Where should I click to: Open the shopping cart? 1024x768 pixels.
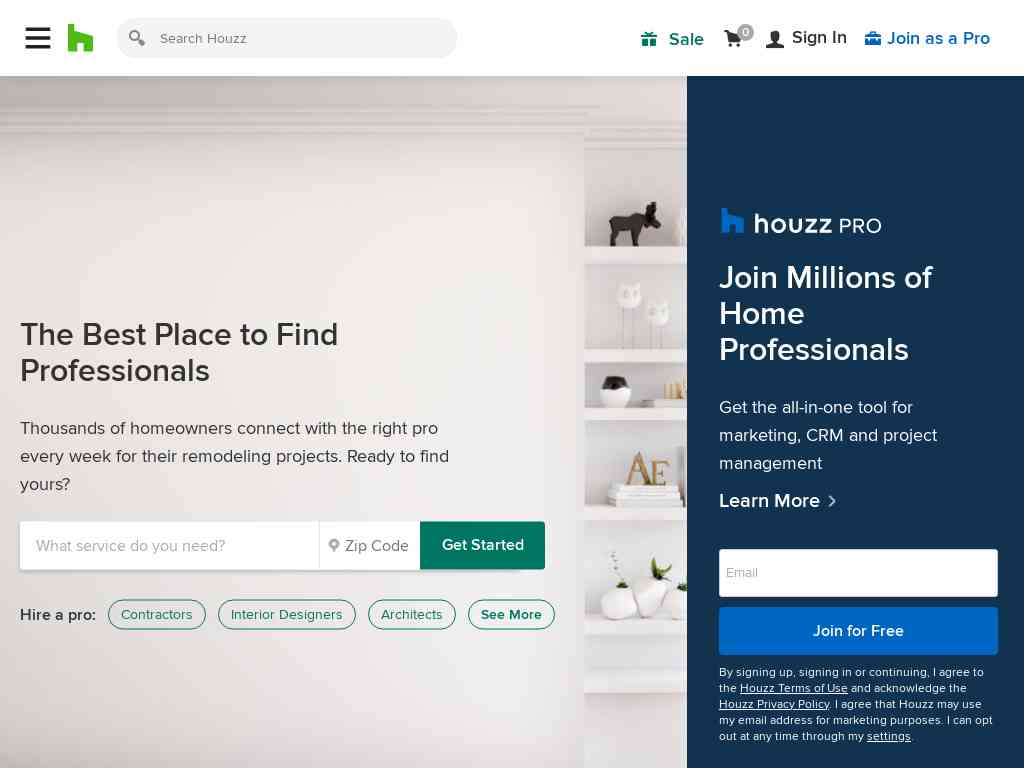738,37
